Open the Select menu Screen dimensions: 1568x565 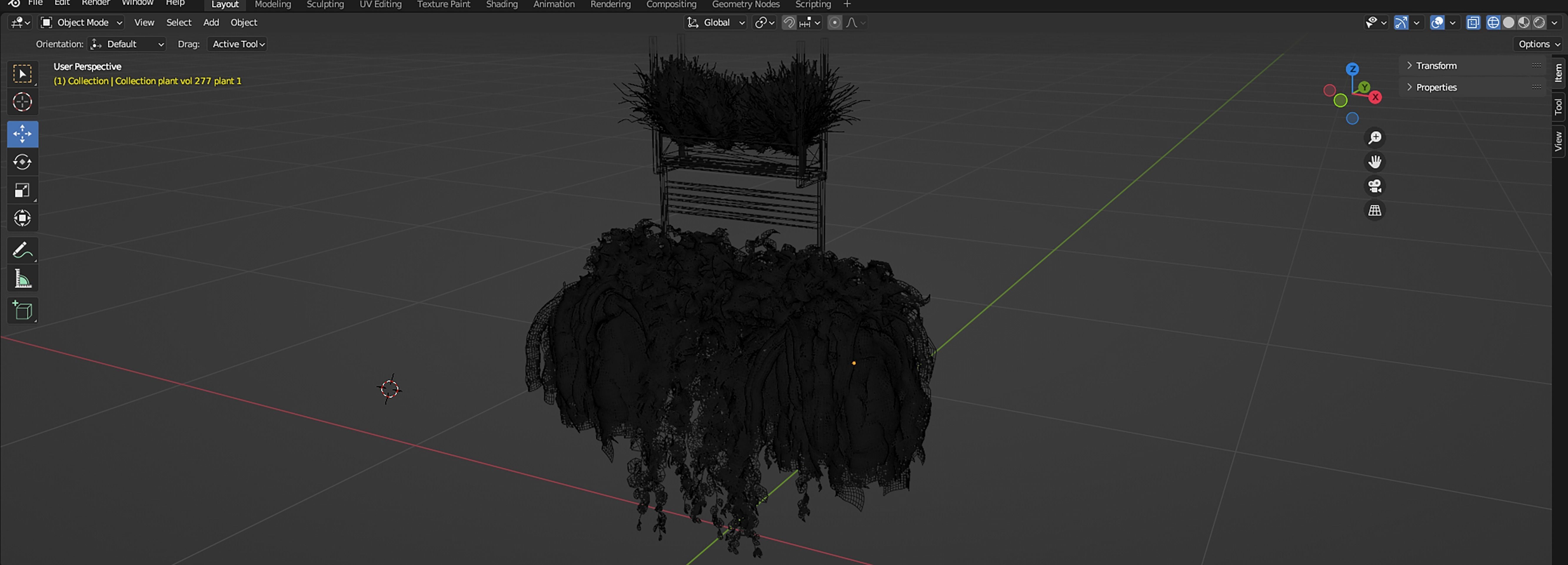click(179, 23)
